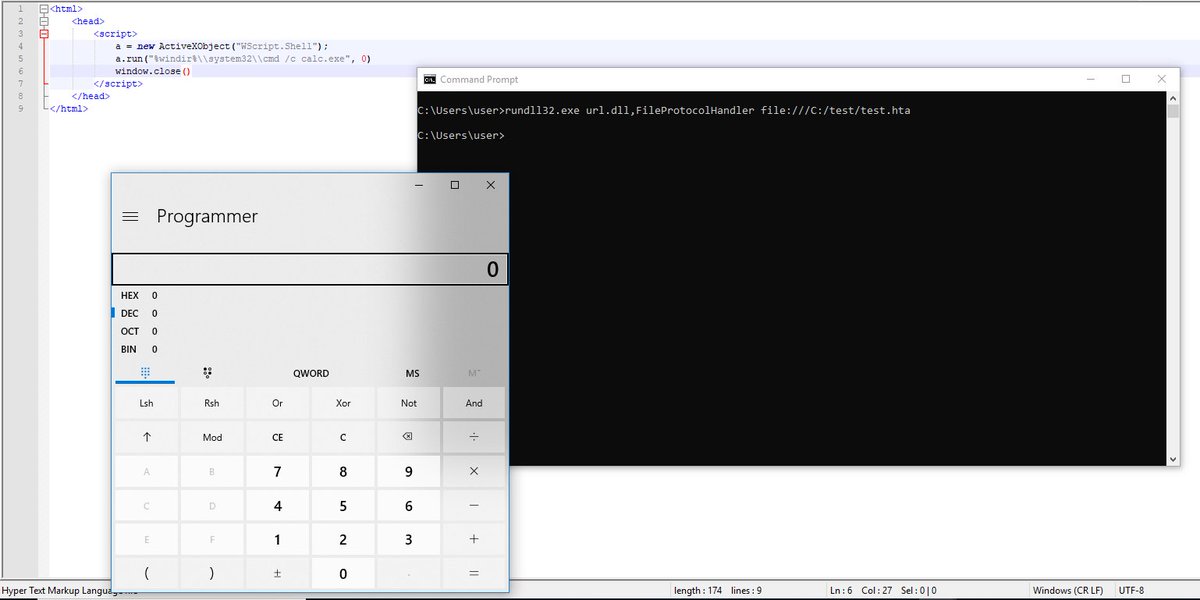Click the open parenthesis key
This screenshot has height=600, width=1200.
click(x=146, y=574)
